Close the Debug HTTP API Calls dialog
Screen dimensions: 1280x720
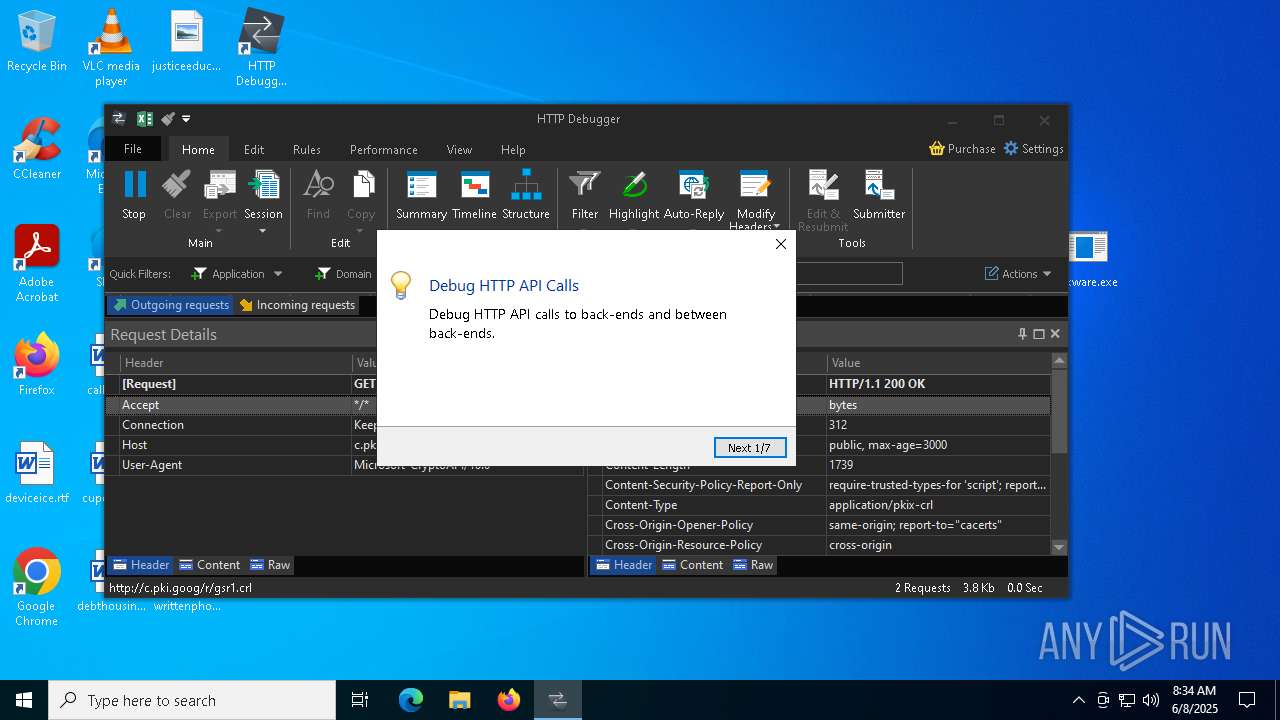(781, 244)
